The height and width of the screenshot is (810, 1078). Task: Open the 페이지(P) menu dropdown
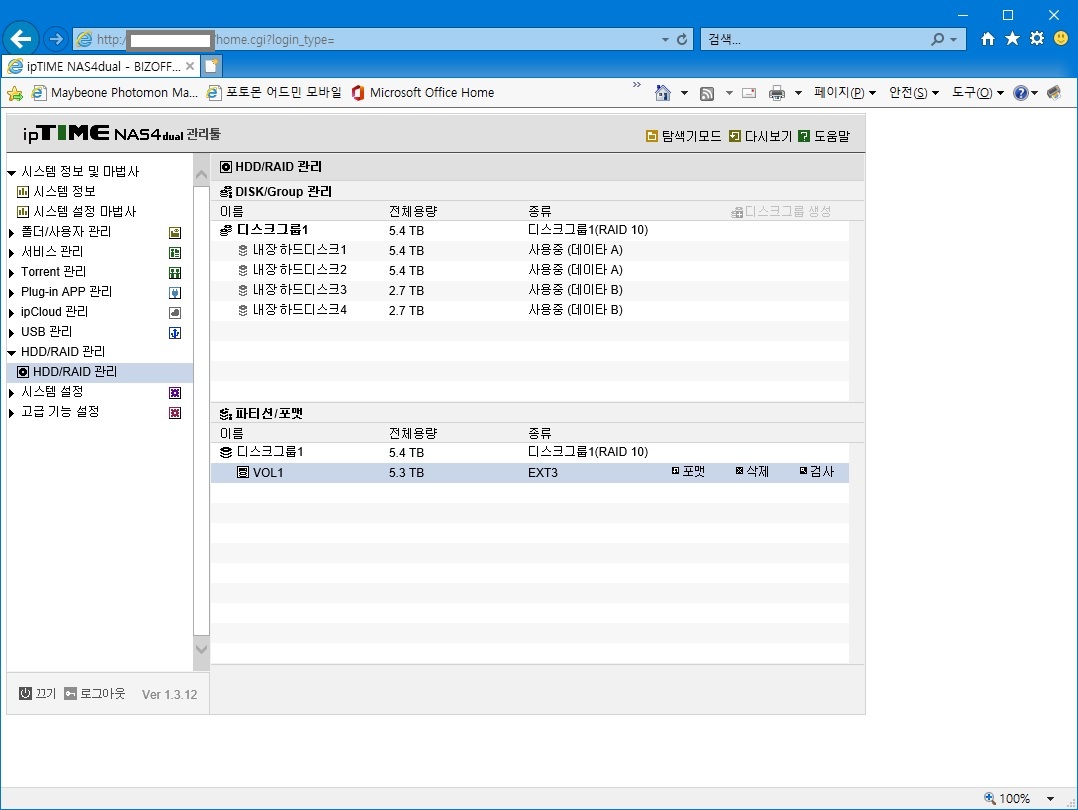pyautogui.click(x=844, y=93)
